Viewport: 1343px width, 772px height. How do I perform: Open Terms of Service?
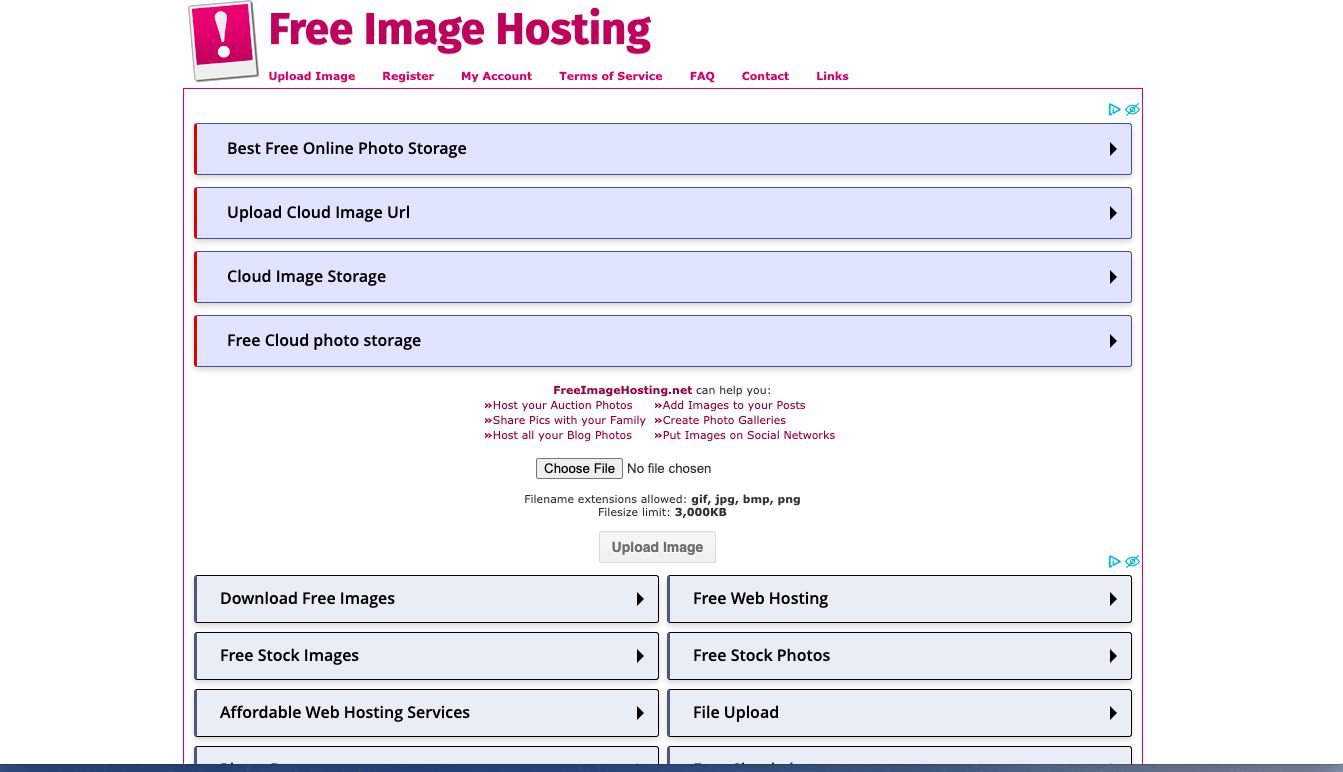[x=611, y=76]
